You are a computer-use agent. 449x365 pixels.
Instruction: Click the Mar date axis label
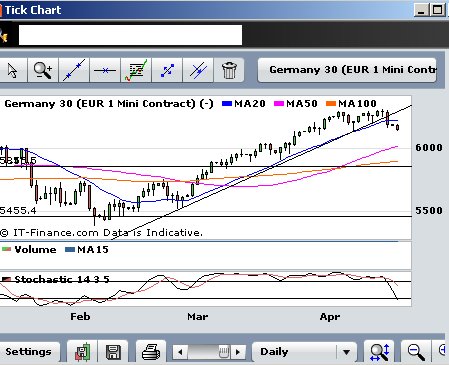(x=198, y=316)
